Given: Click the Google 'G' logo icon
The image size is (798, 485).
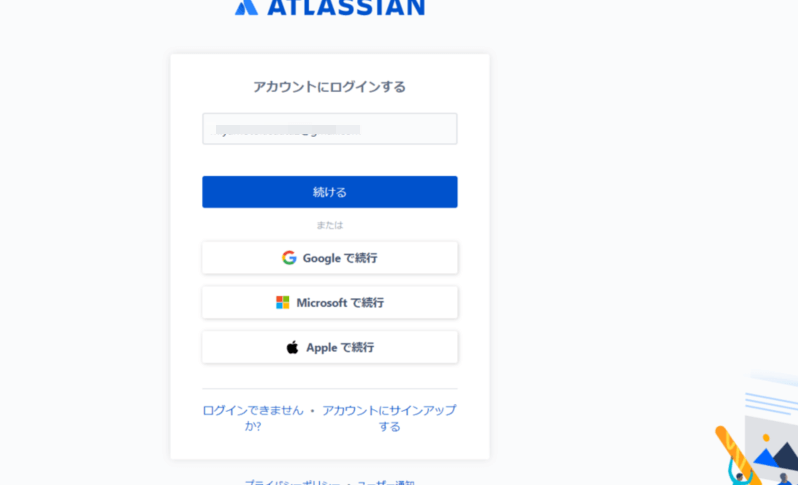Looking at the screenshot, I should click(x=289, y=258).
